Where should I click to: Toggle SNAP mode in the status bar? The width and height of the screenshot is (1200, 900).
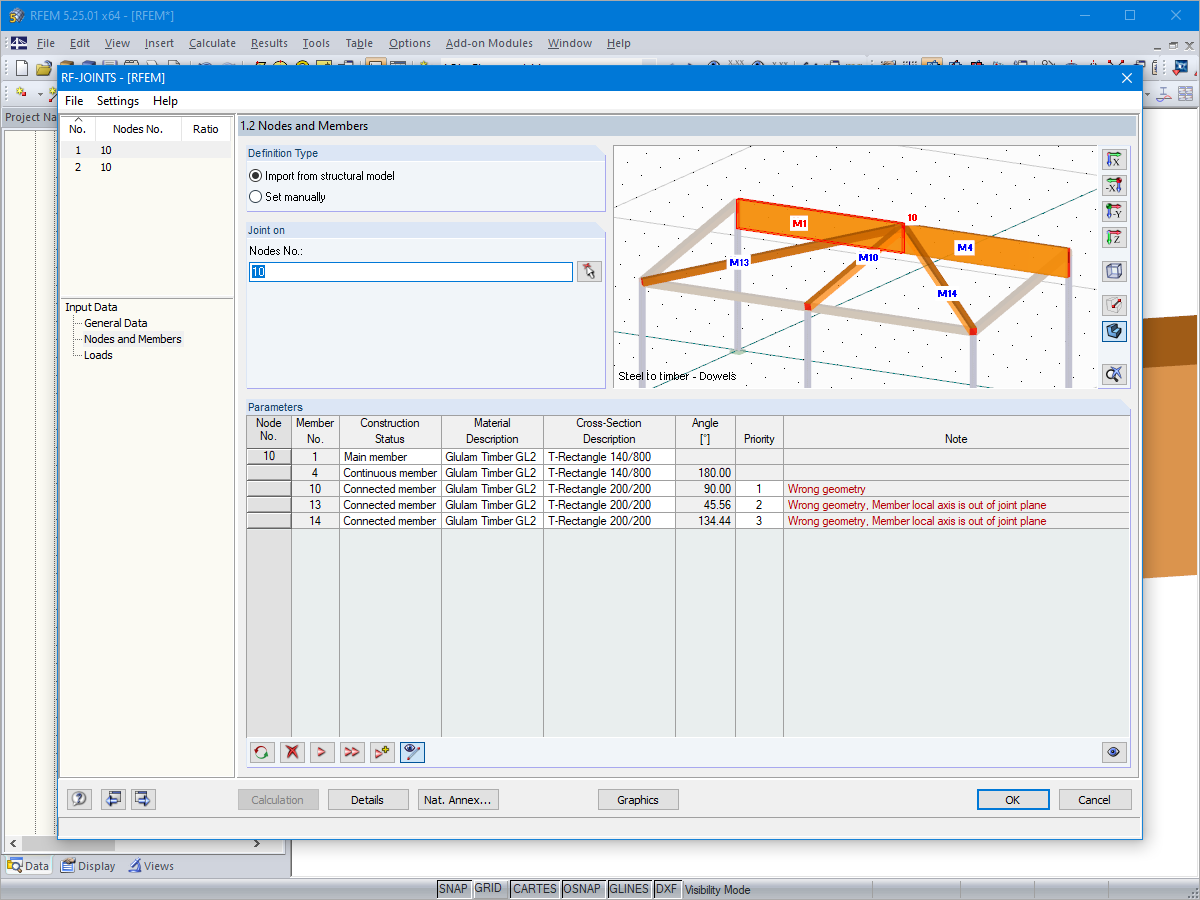pyautogui.click(x=453, y=888)
